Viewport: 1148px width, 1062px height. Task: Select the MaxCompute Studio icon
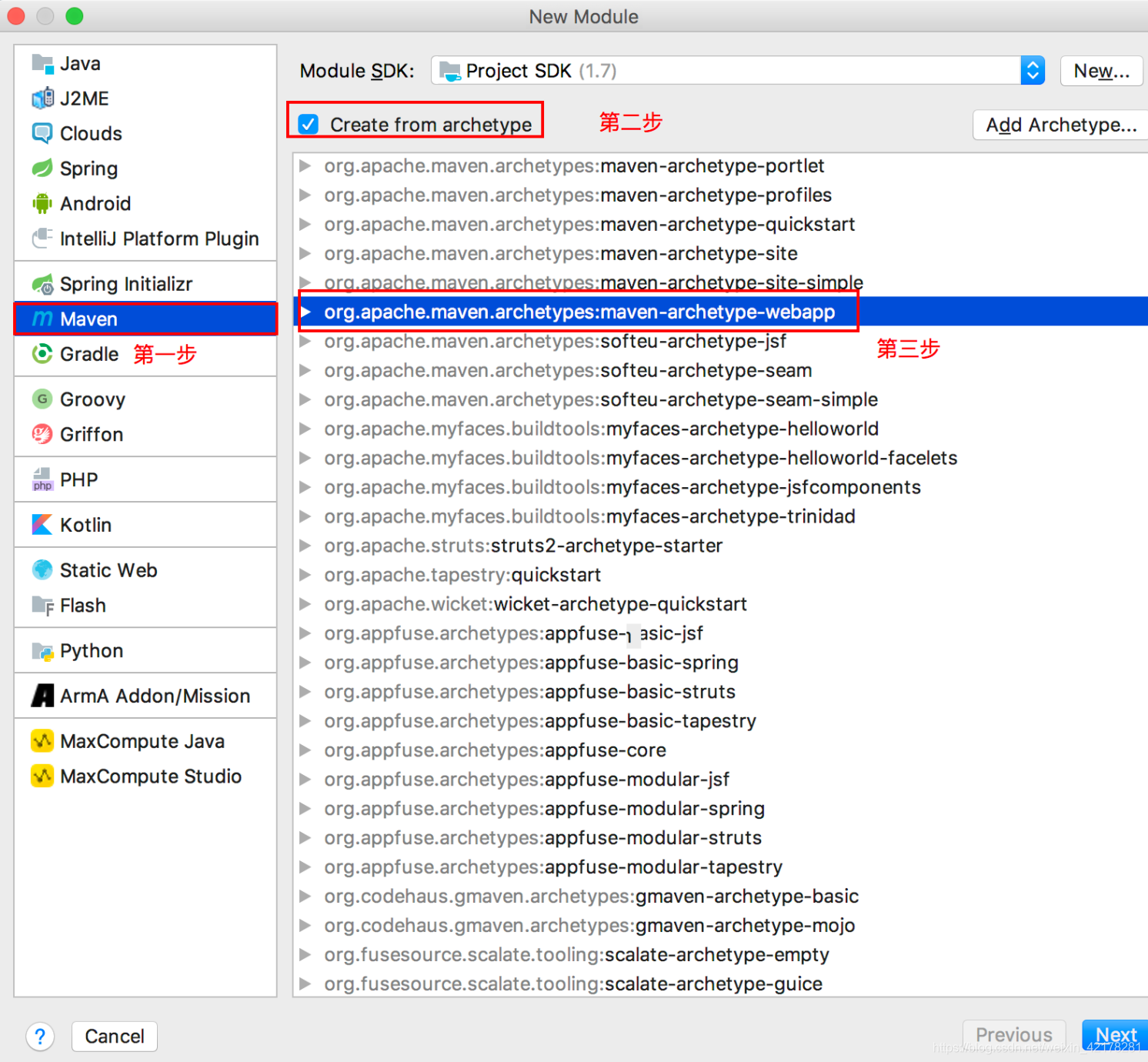(x=42, y=776)
